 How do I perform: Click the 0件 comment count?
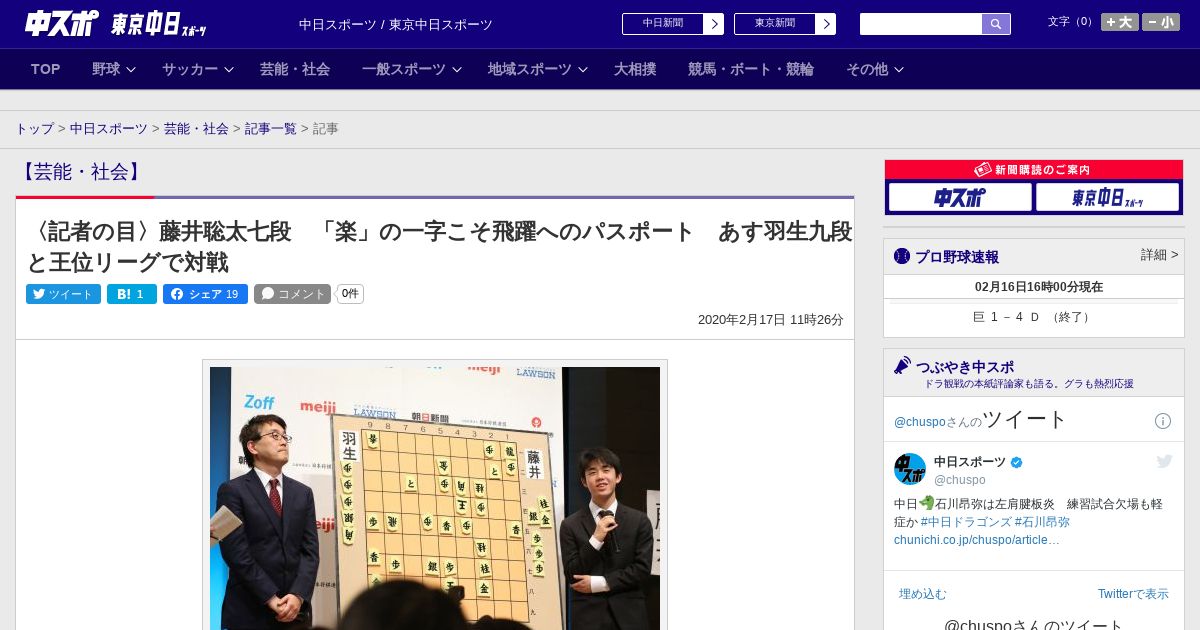pyautogui.click(x=350, y=294)
